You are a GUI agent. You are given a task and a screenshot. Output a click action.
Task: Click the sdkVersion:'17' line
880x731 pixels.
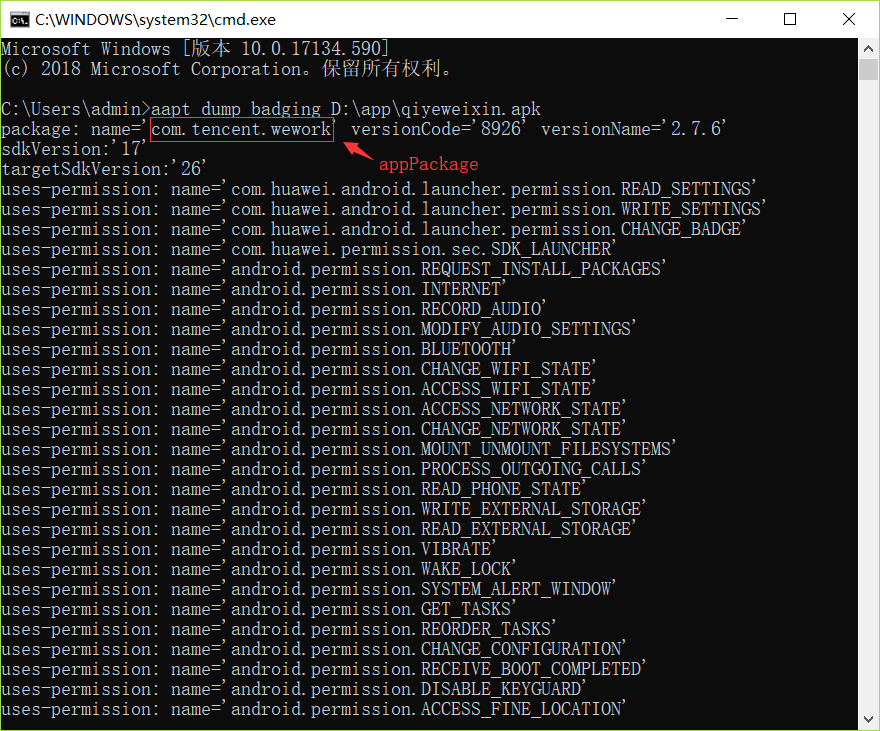coord(74,149)
